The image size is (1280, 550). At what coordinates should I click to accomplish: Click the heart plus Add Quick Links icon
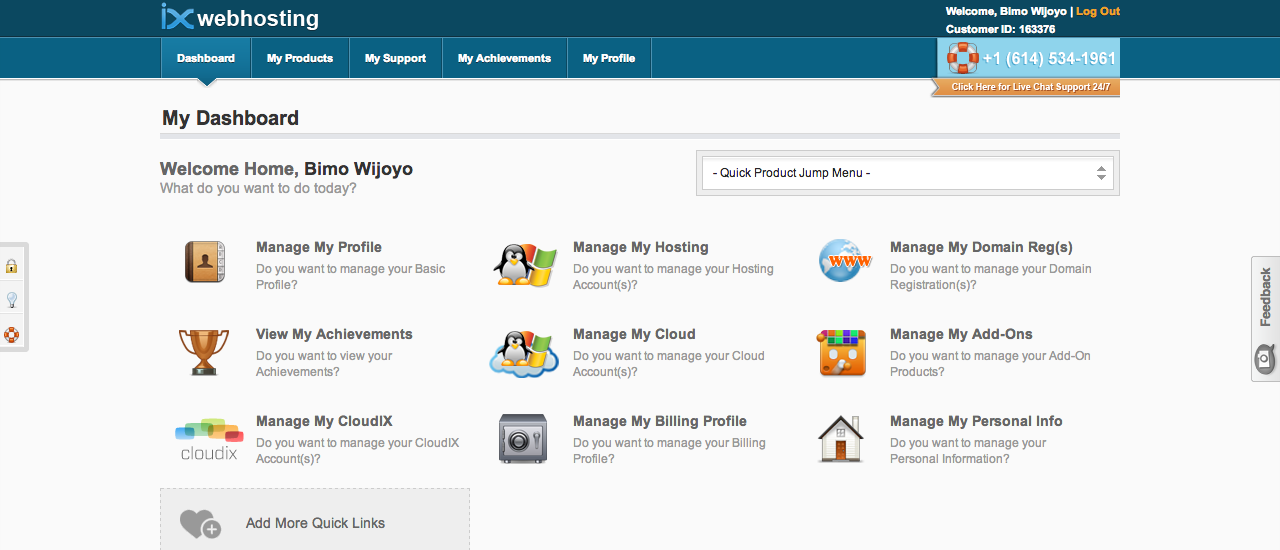coord(200,523)
